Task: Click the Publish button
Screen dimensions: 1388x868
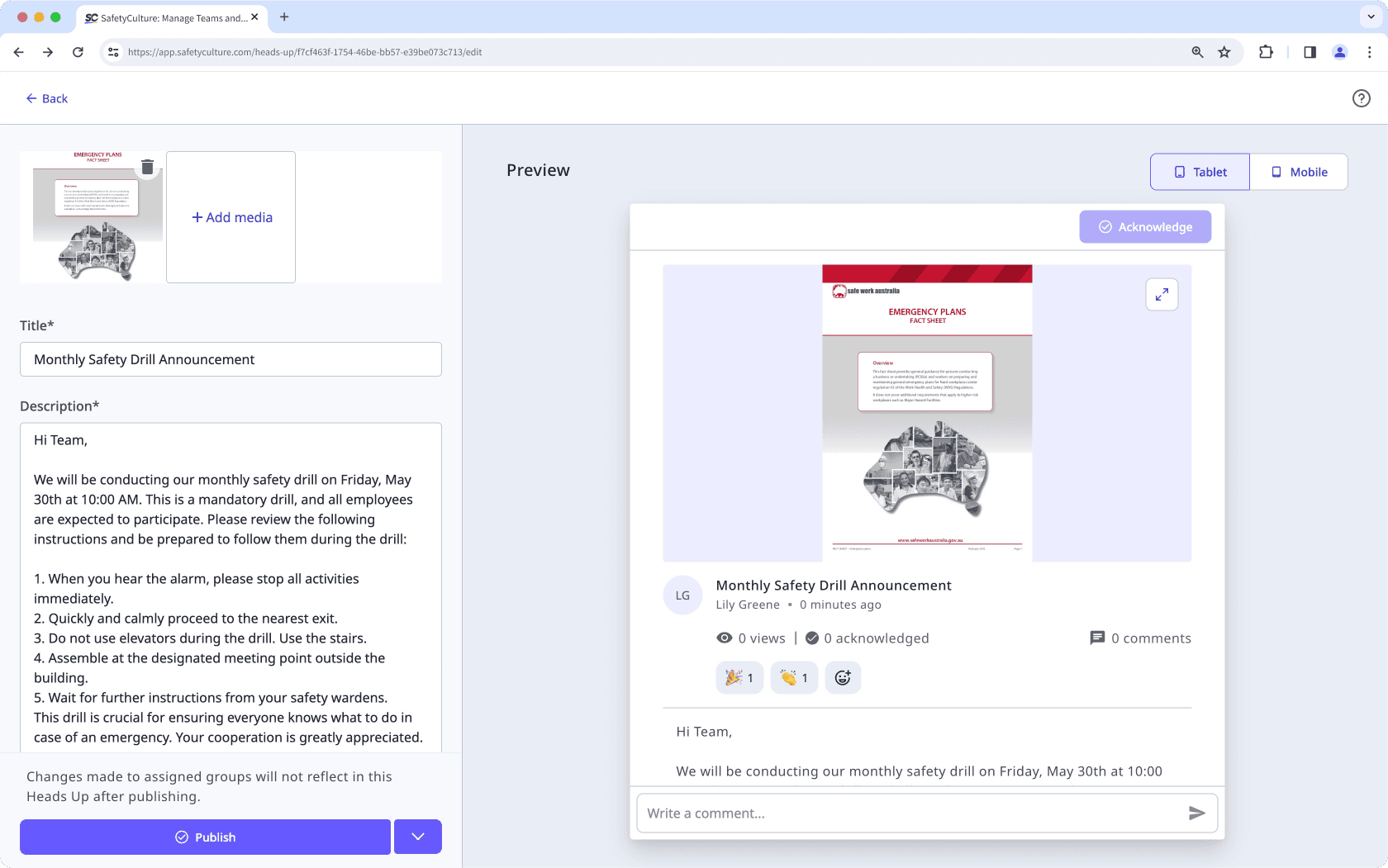Action: (205, 837)
